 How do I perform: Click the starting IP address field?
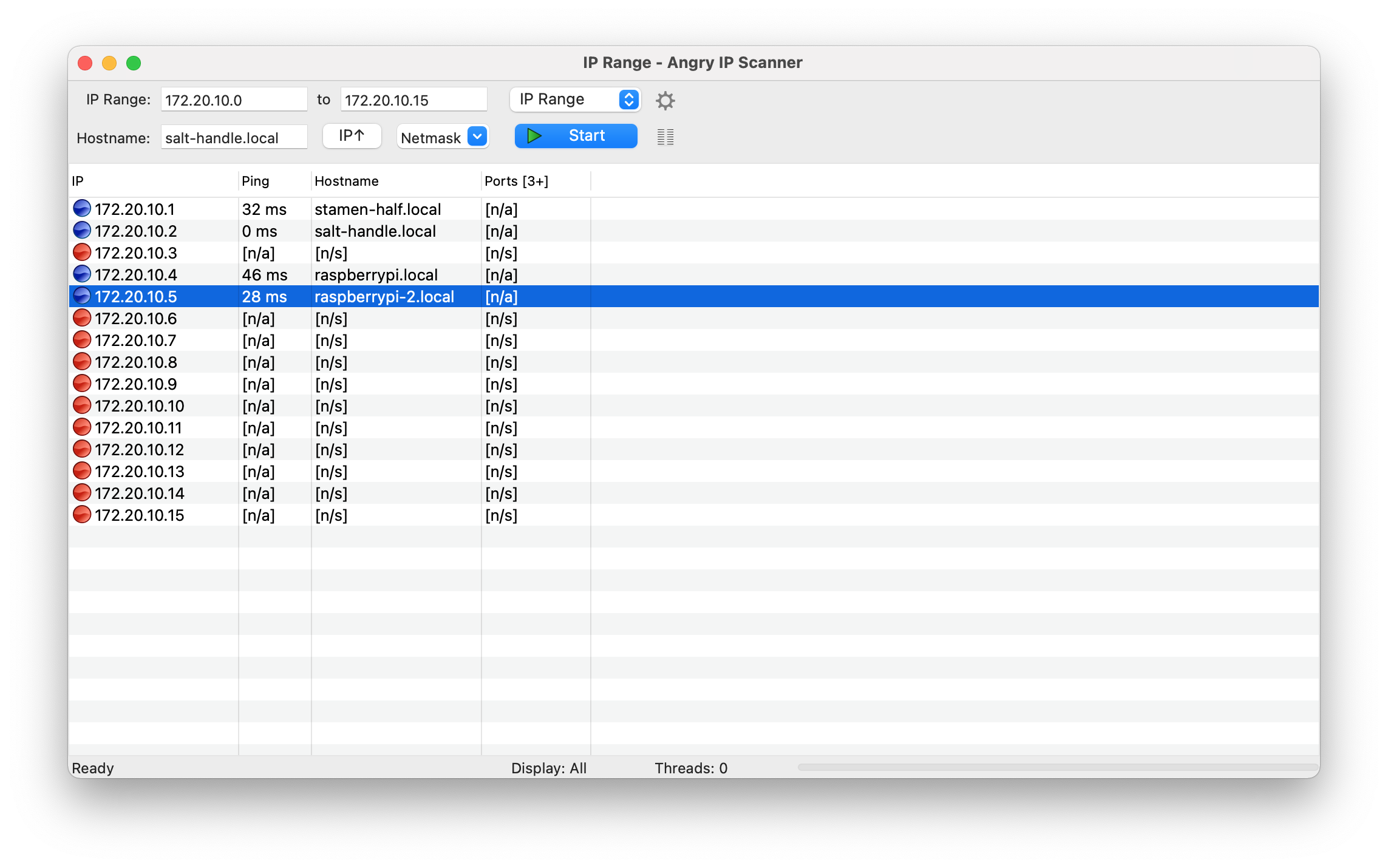pos(234,100)
